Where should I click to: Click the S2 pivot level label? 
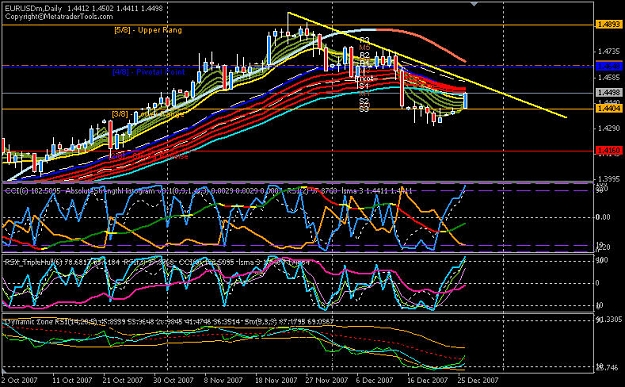coord(364,101)
